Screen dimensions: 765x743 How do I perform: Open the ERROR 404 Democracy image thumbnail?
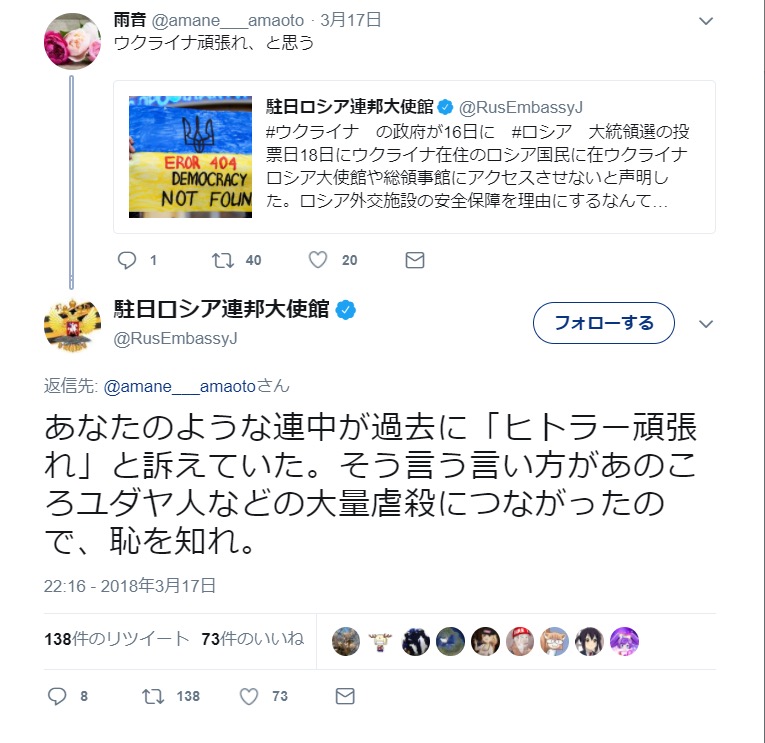(x=190, y=157)
